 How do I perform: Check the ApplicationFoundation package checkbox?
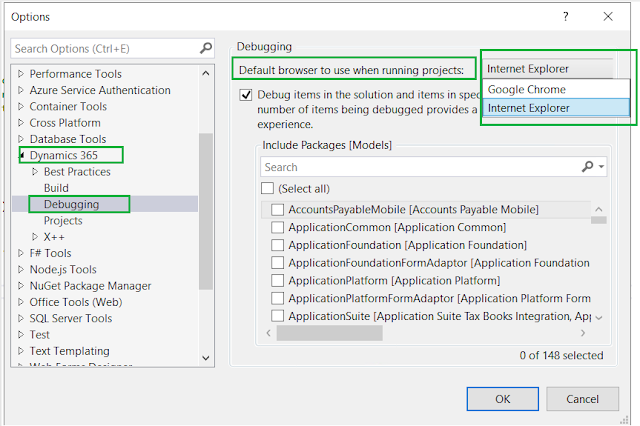pos(278,245)
